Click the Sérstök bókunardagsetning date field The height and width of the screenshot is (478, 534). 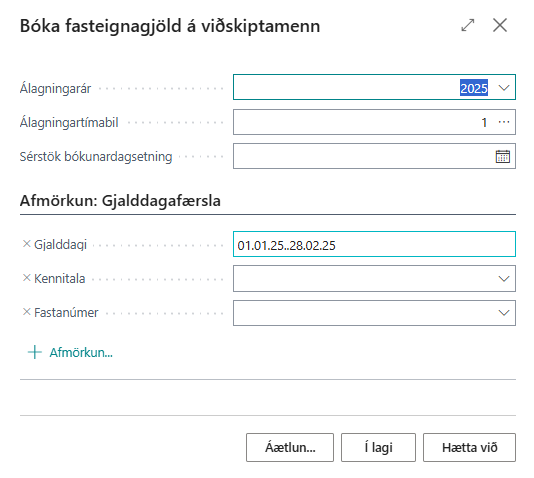363,156
